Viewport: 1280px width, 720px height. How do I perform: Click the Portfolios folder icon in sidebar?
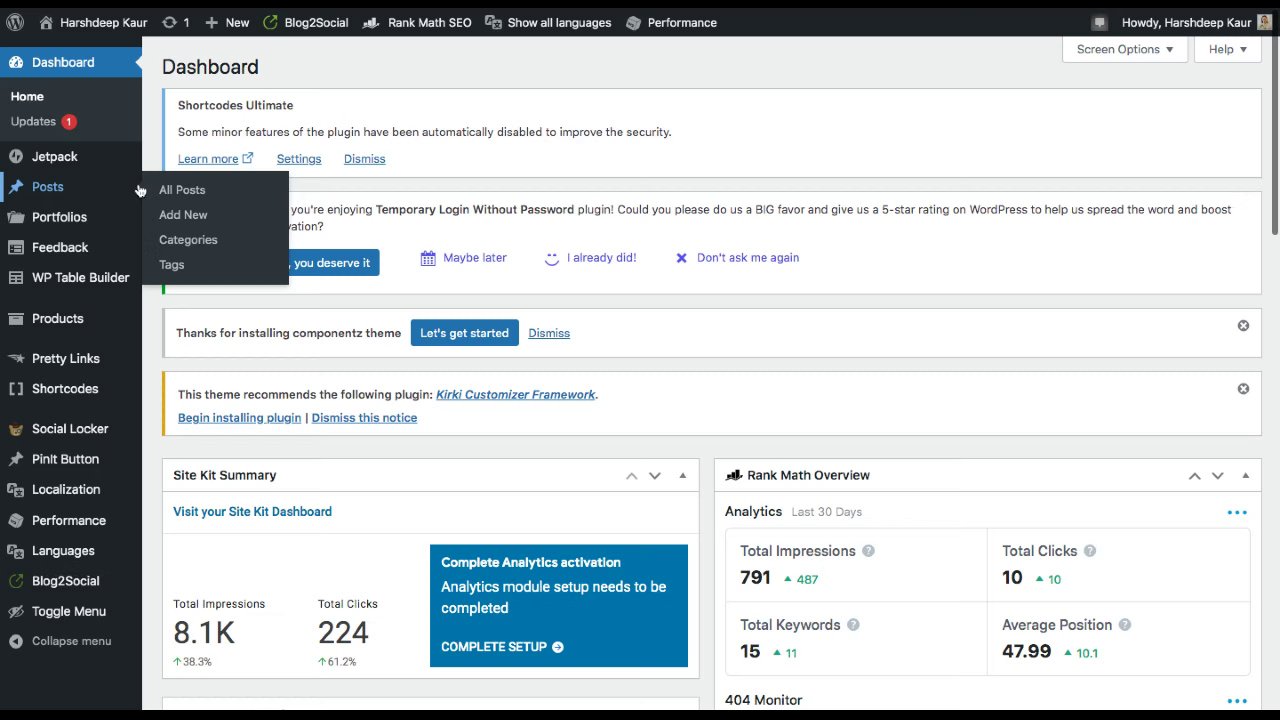16,217
